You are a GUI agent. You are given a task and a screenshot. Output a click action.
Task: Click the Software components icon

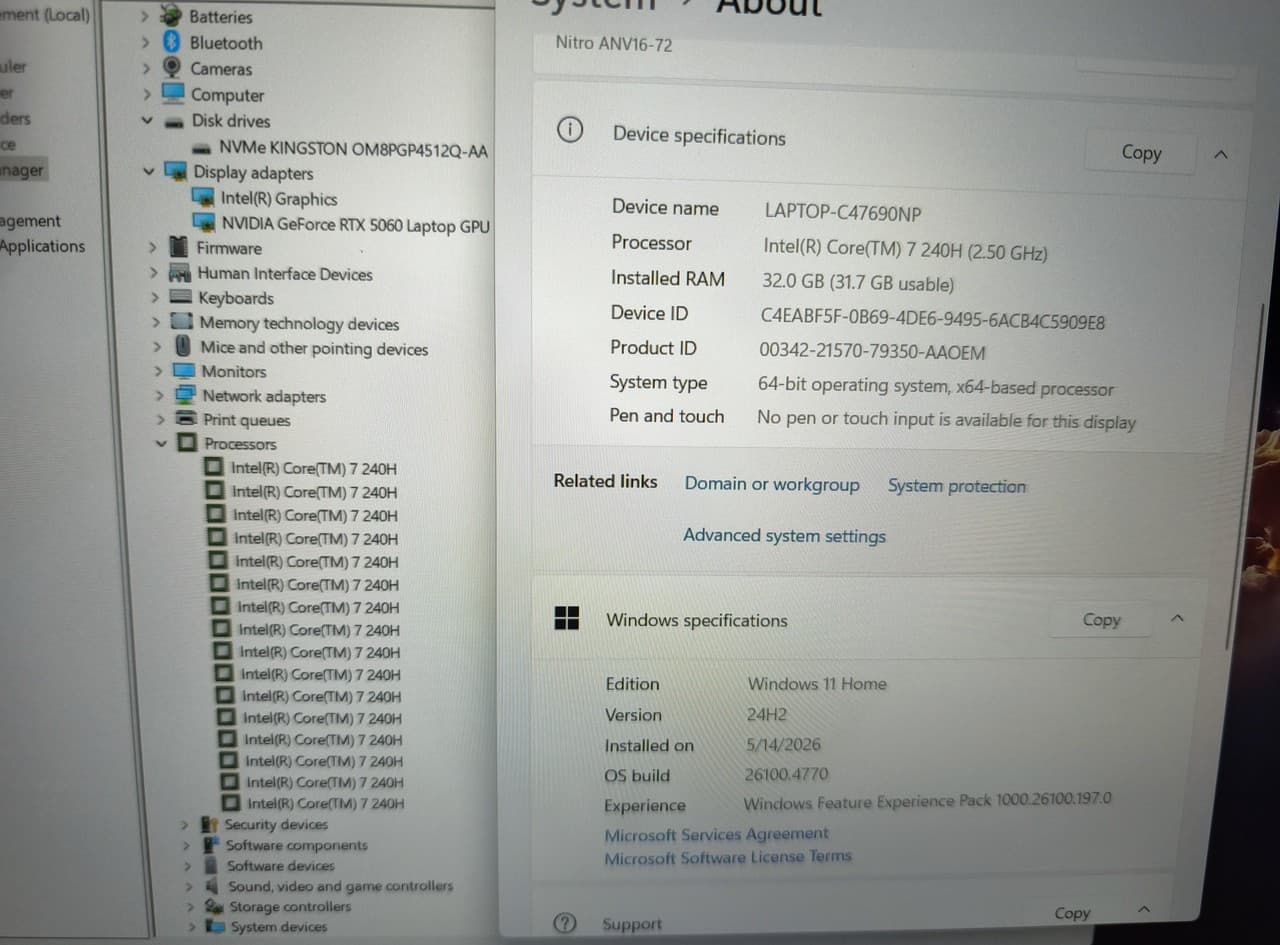click(x=210, y=845)
